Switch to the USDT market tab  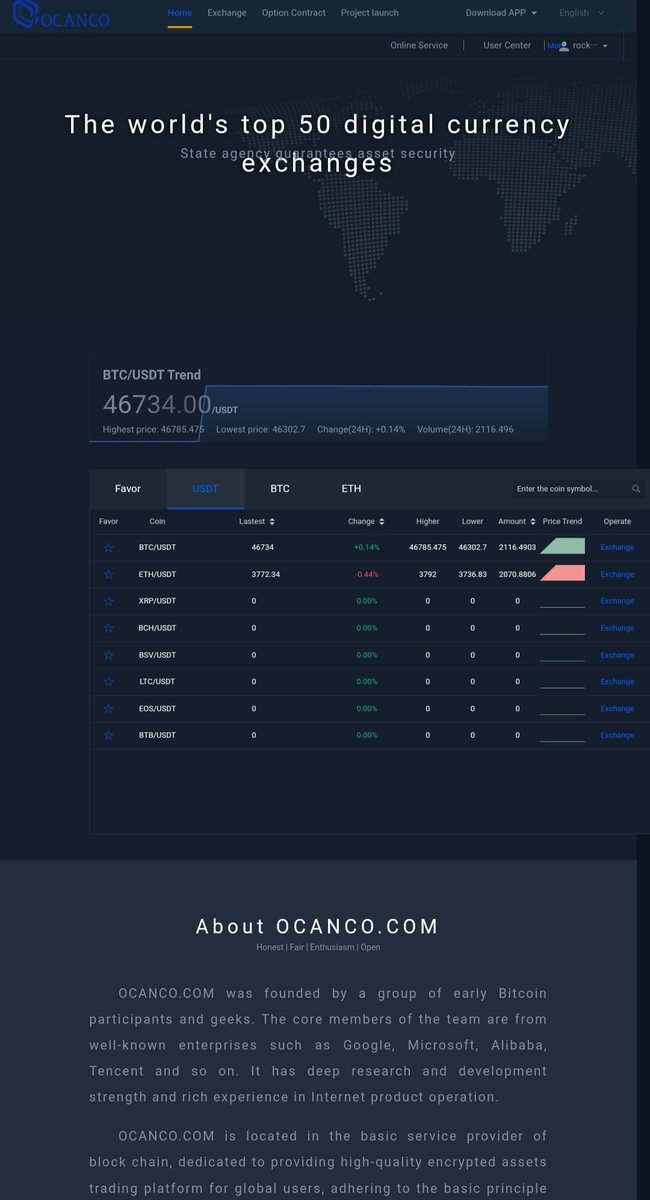tap(205, 489)
